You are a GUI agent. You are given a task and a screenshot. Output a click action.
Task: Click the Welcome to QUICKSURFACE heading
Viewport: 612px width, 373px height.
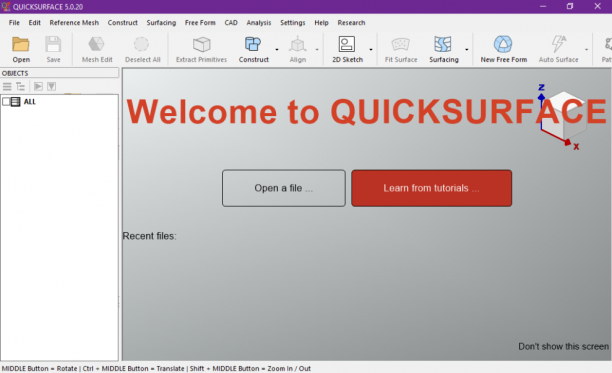pyautogui.click(x=366, y=112)
